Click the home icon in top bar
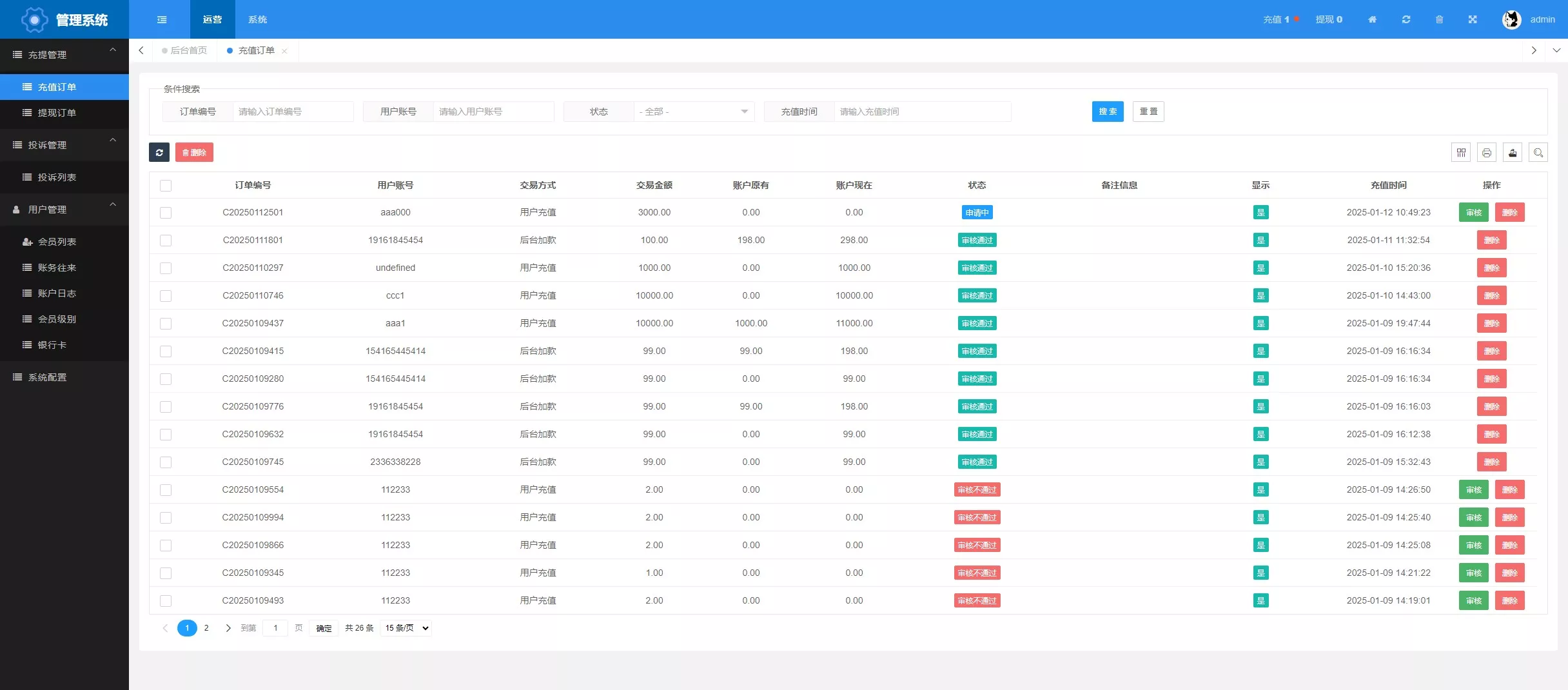This screenshot has height=690, width=1568. 1372,19
